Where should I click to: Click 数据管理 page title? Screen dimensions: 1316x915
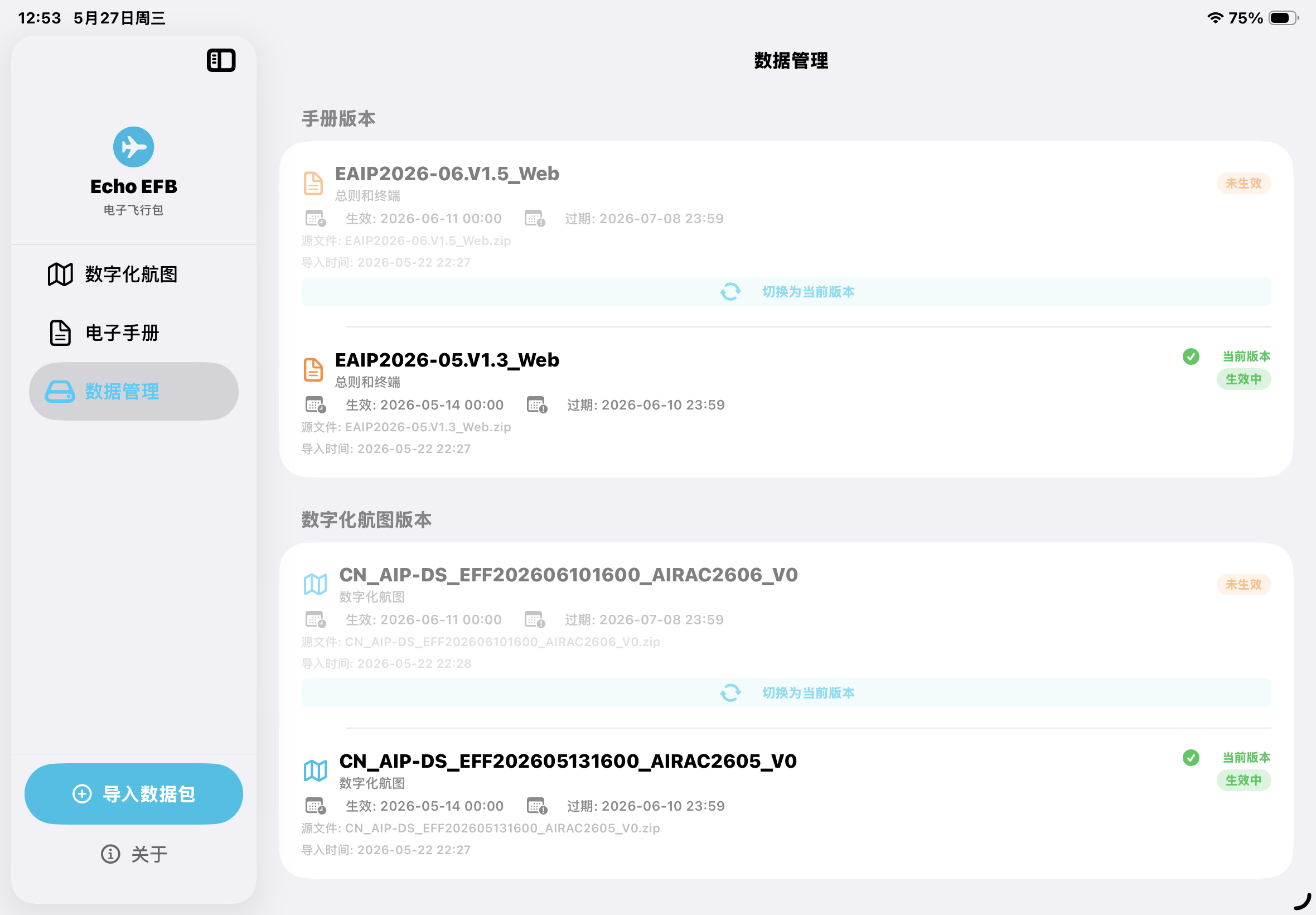pos(791,60)
